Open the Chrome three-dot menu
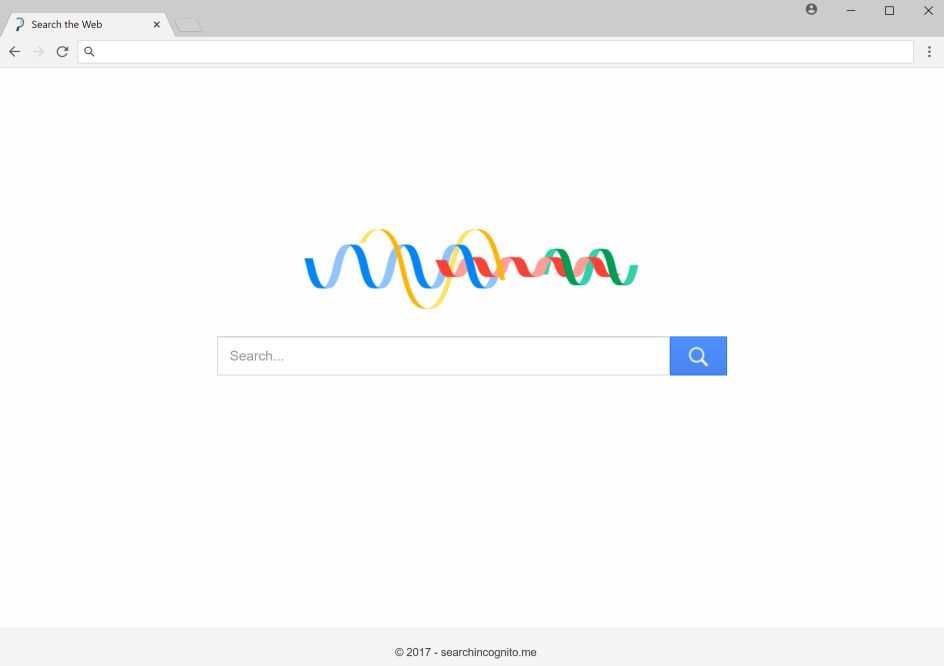 (929, 51)
